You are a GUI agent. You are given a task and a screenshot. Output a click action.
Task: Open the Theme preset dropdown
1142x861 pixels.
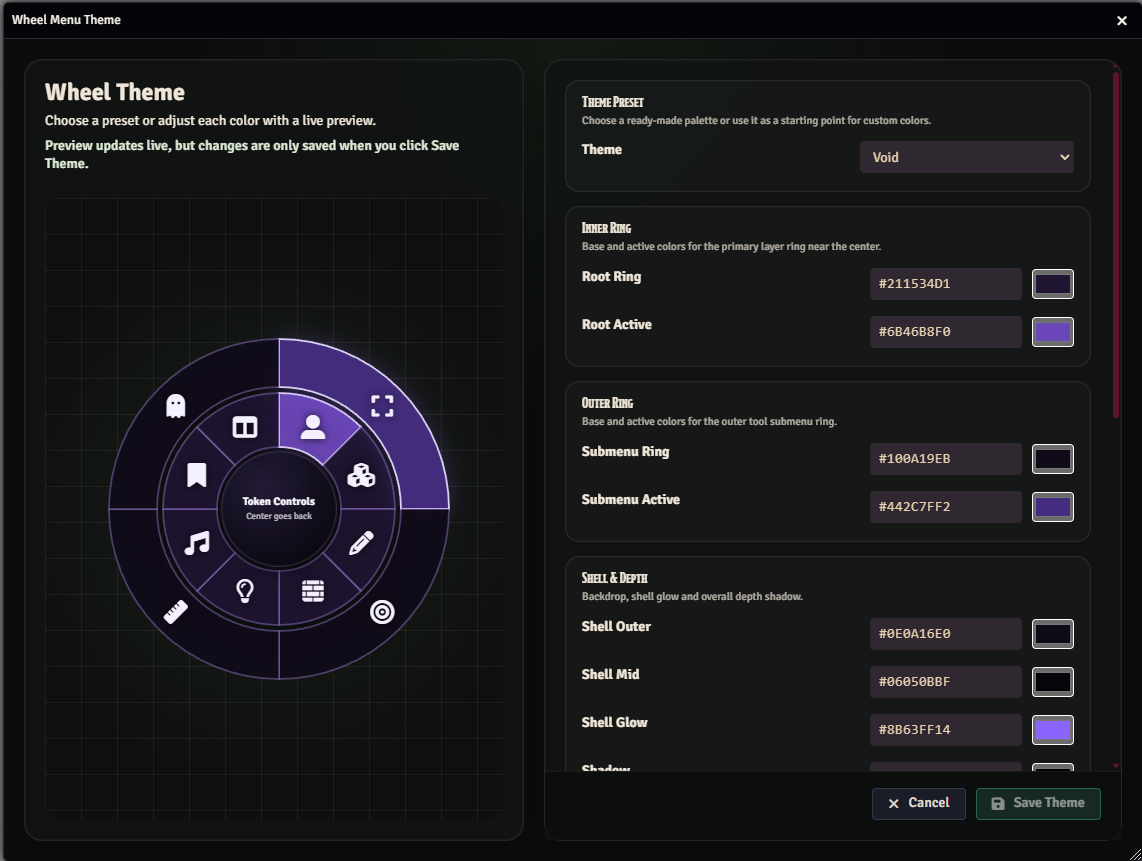coord(966,157)
